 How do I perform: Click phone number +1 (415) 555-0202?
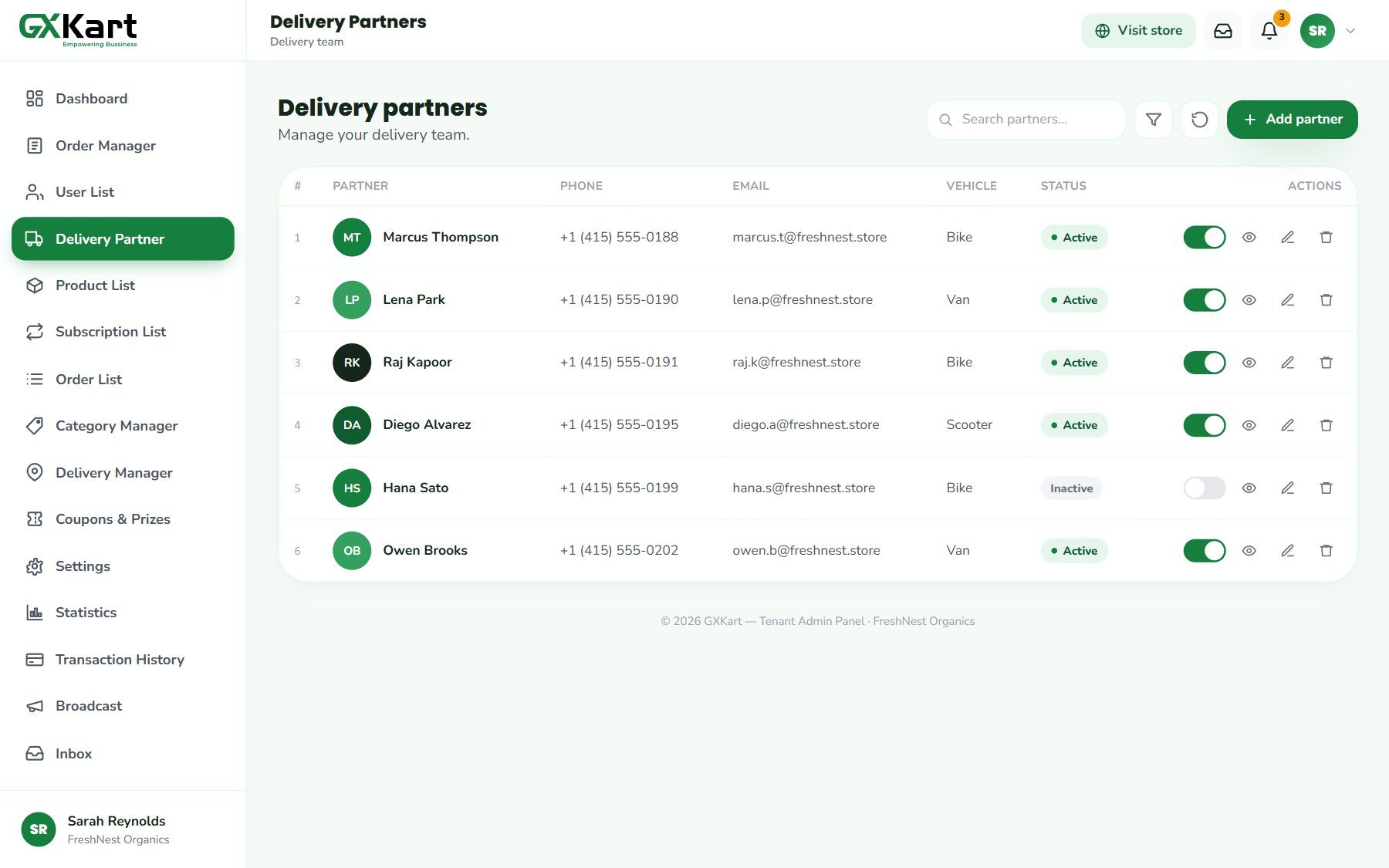(619, 551)
